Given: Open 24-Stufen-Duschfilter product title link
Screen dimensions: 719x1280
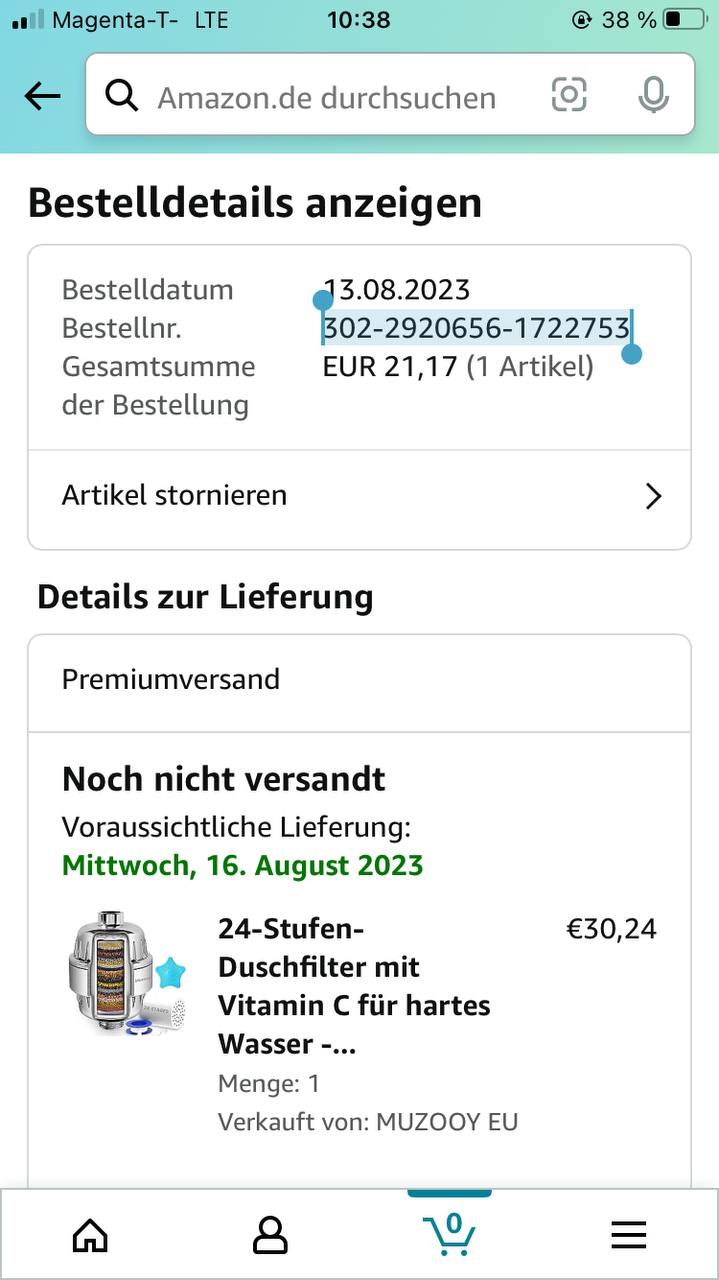Looking at the screenshot, I should point(353,985).
